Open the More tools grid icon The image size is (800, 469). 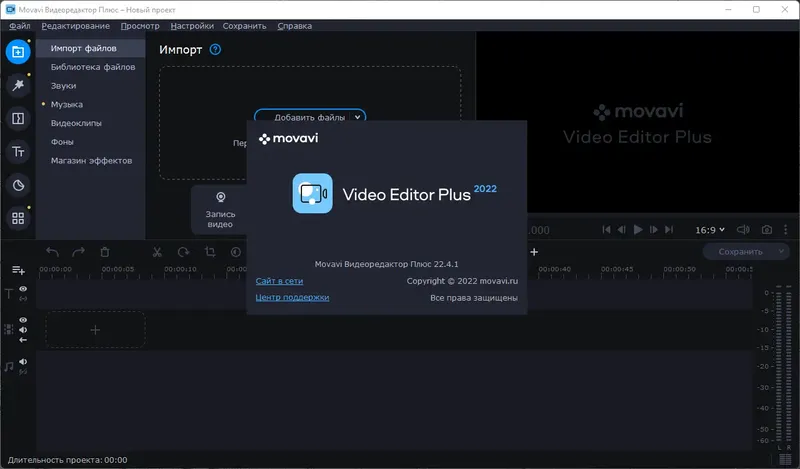(18, 218)
